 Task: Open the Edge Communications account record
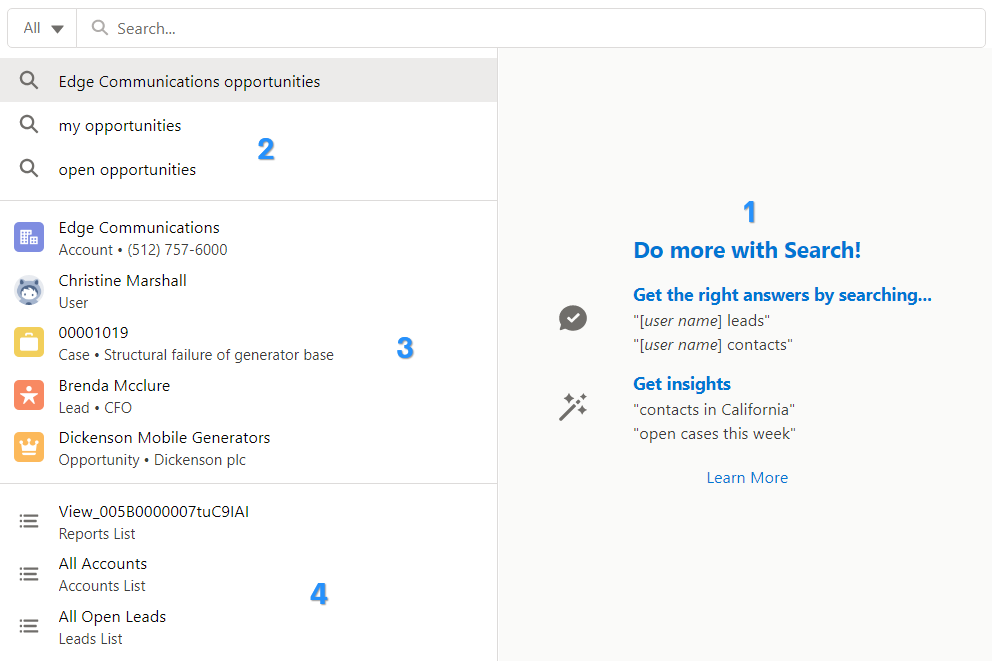point(249,238)
